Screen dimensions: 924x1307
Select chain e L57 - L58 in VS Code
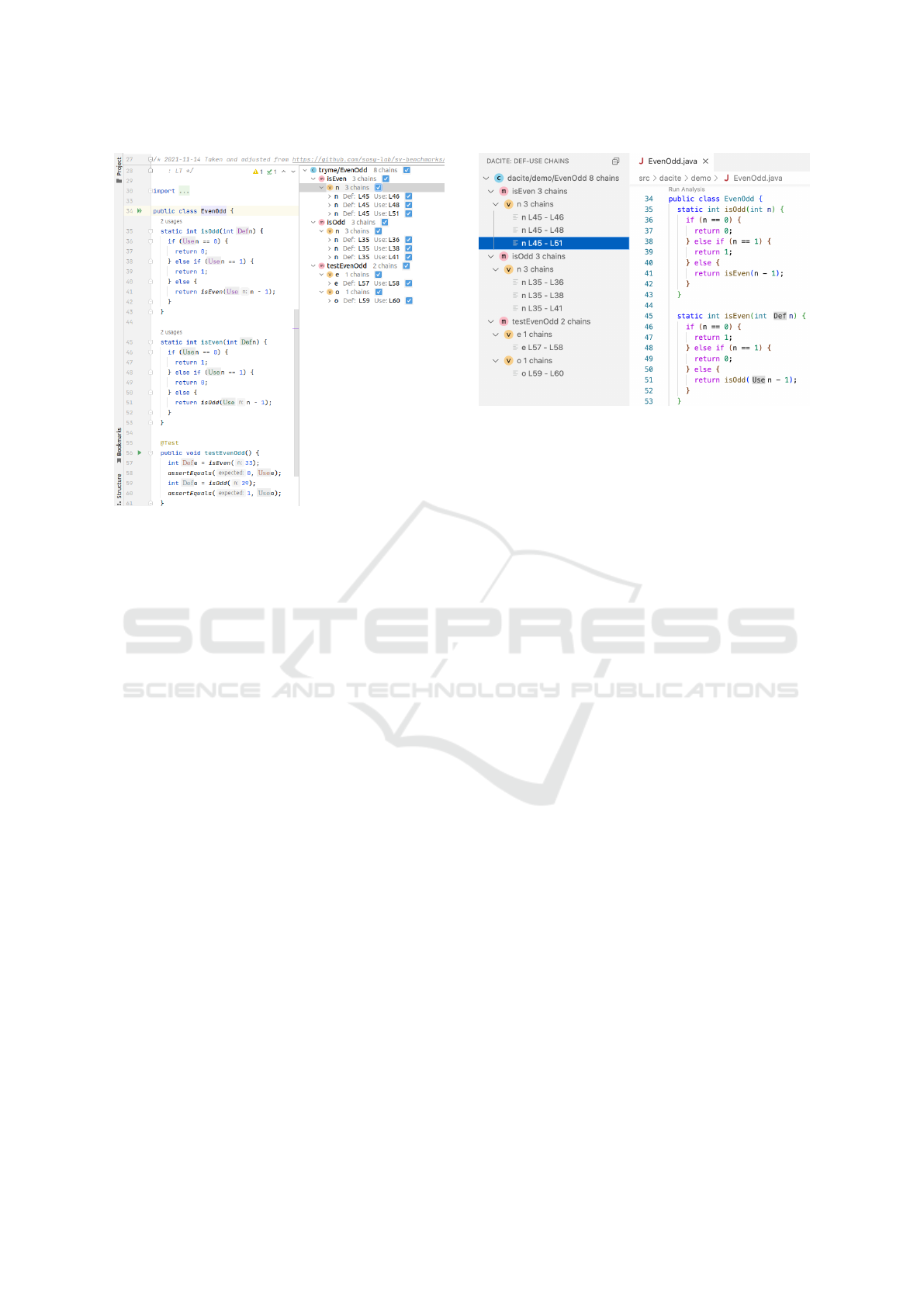tap(554, 347)
